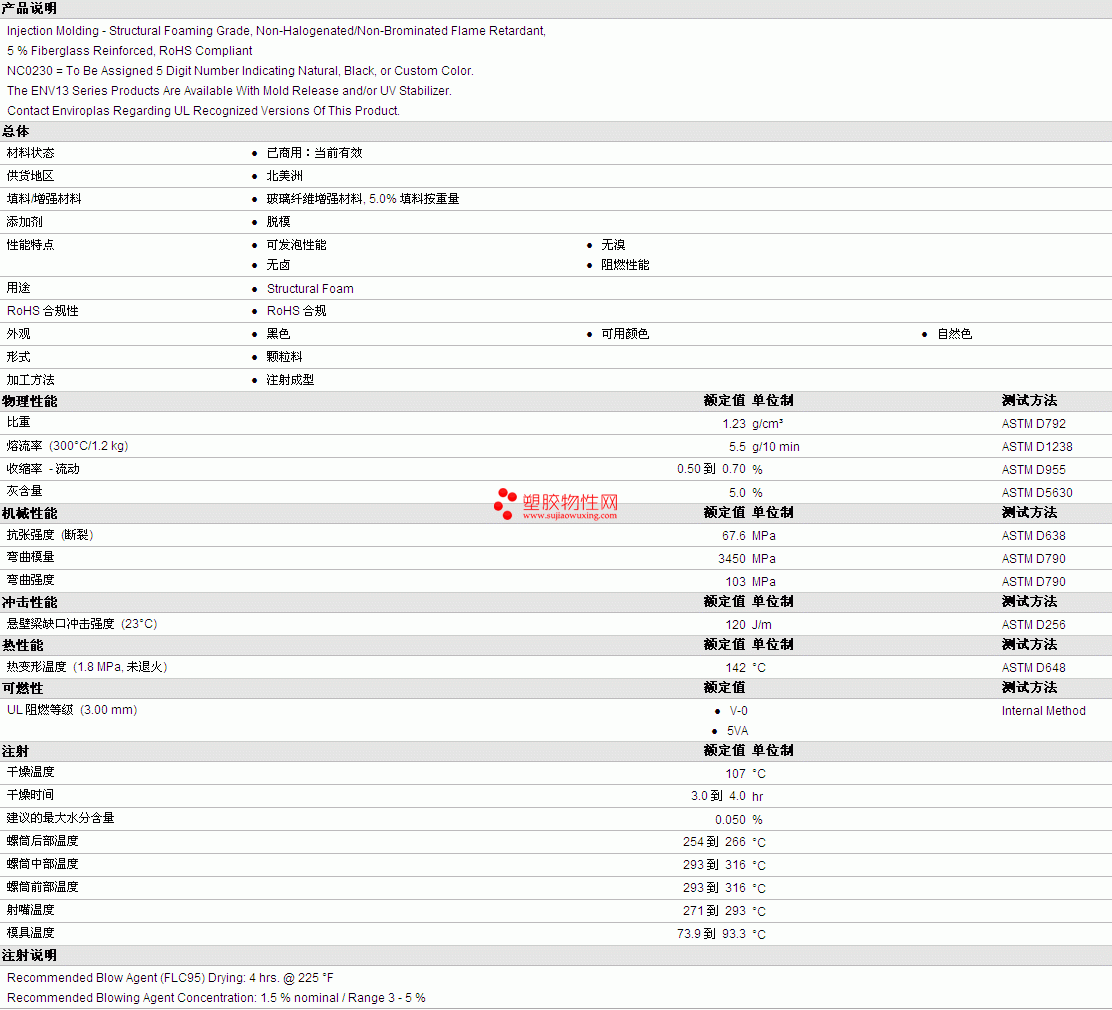Select the ASTM D638 test method

pos(1033,536)
